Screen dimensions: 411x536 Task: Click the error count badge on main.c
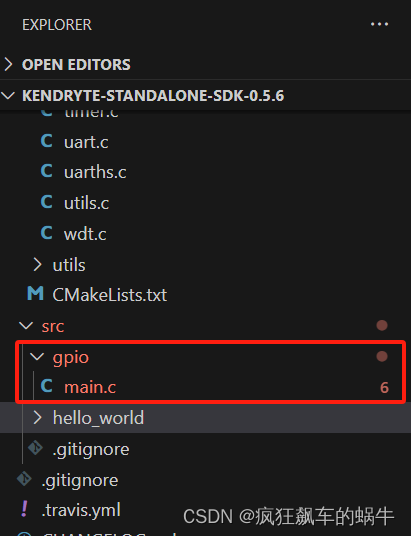pyautogui.click(x=384, y=388)
